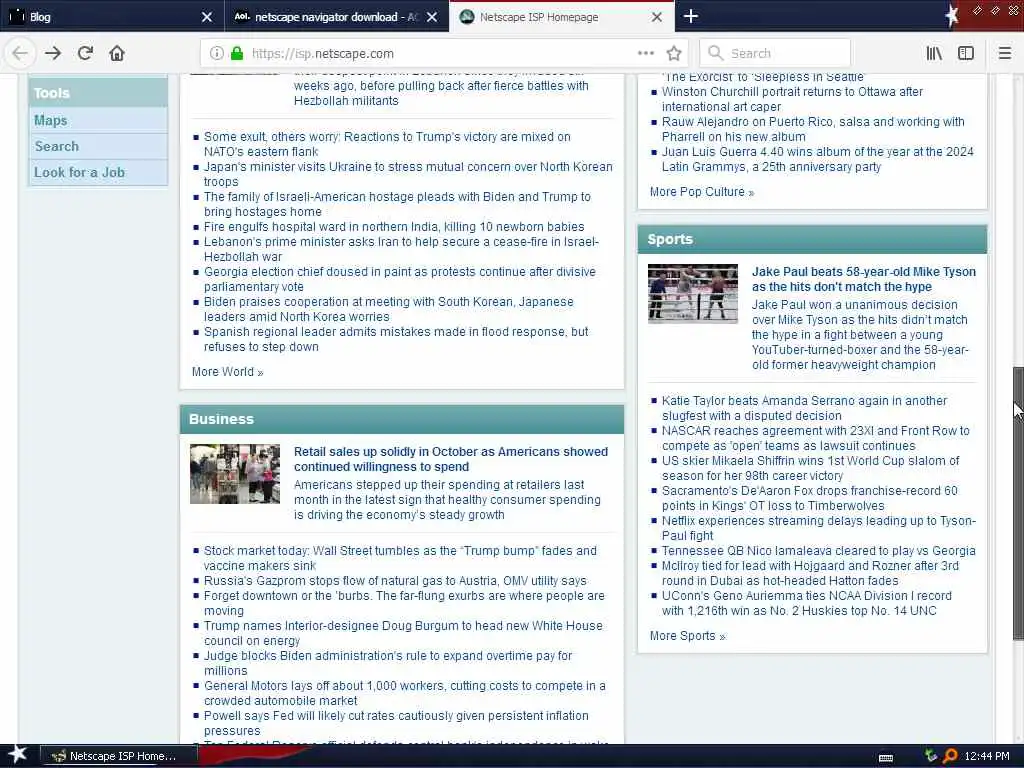The height and width of the screenshot is (768, 1024).
Task: Open Lebanon's prime minister asks Iran story
Action: tap(402, 249)
